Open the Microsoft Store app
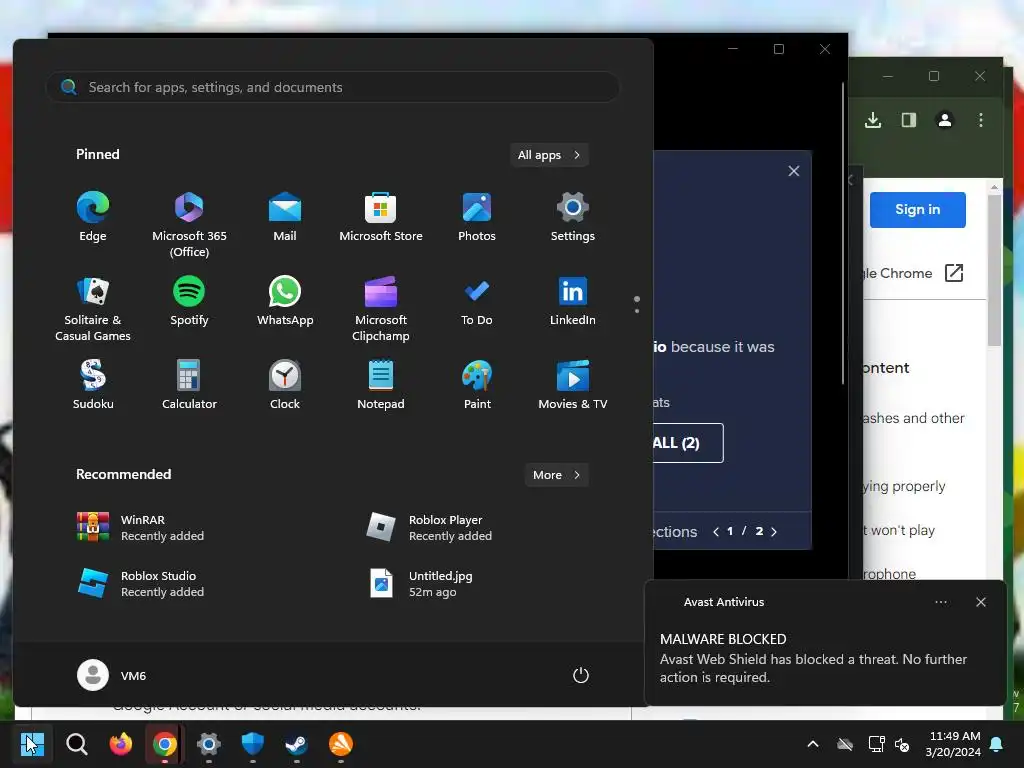 pos(381,217)
